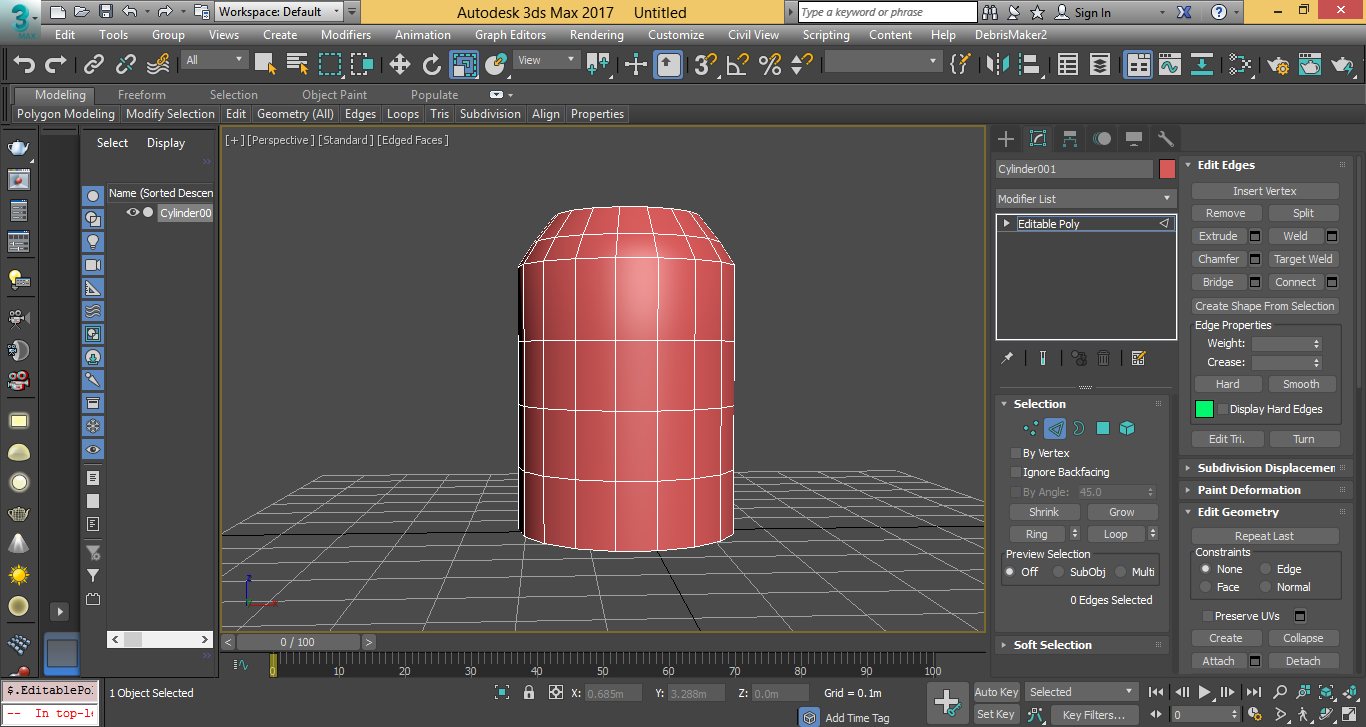Click the Play Animation button
Image resolution: width=1366 pixels, height=727 pixels.
click(x=1205, y=691)
